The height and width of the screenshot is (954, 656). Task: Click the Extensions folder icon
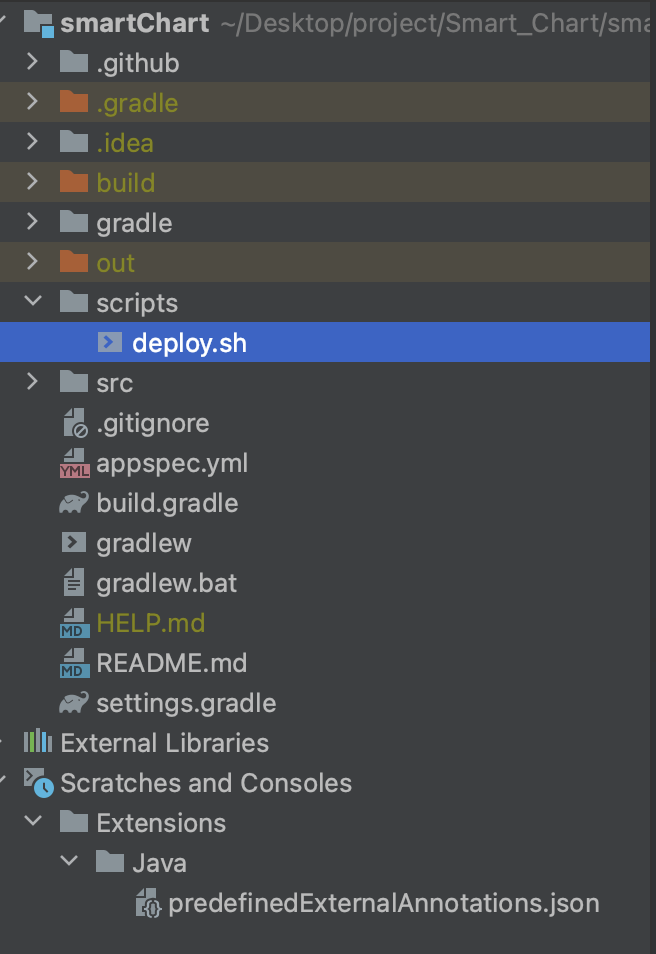pyautogui.click(x=74, y=822)
